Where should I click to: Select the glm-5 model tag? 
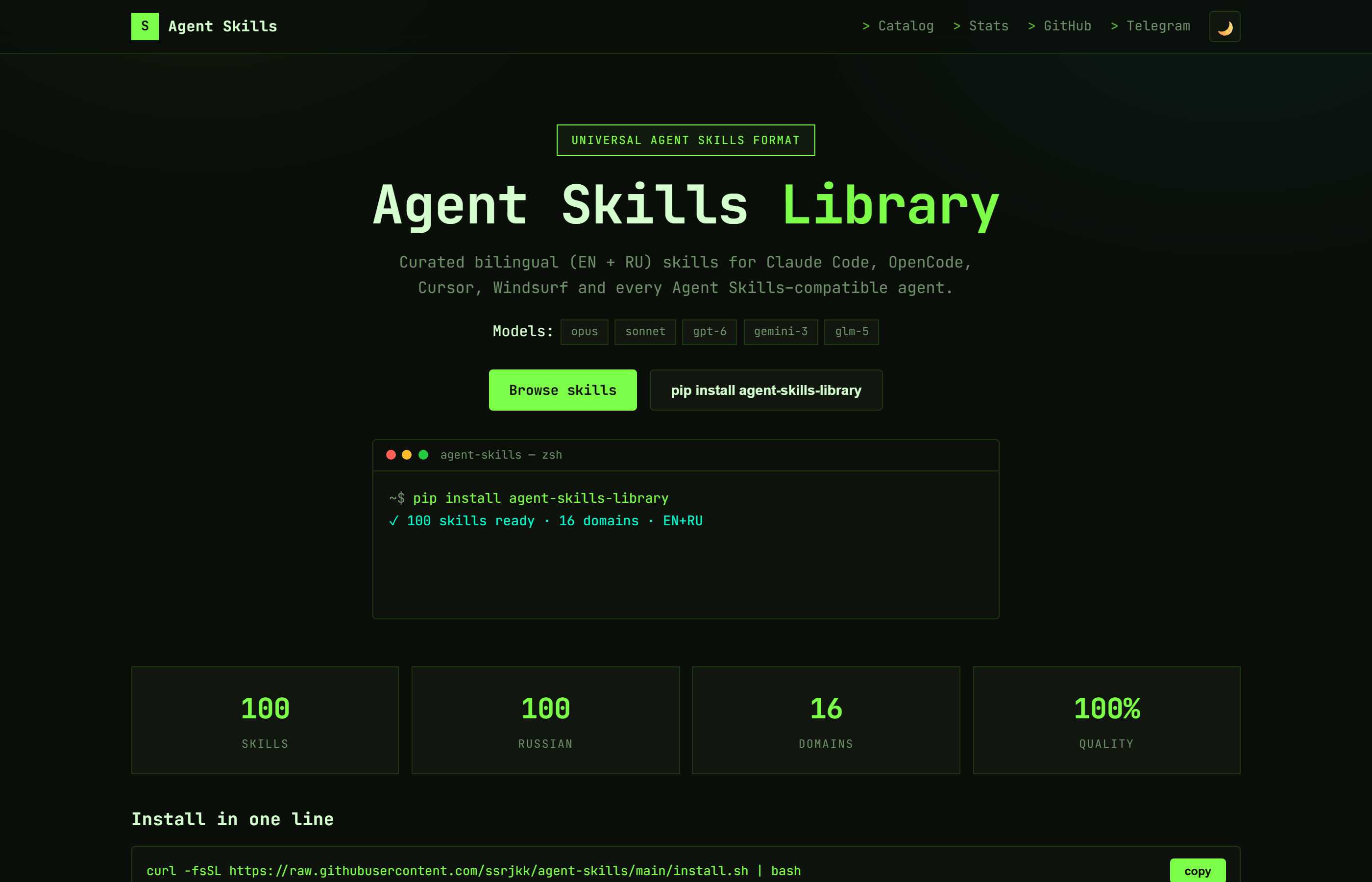(x=851, y=332)
